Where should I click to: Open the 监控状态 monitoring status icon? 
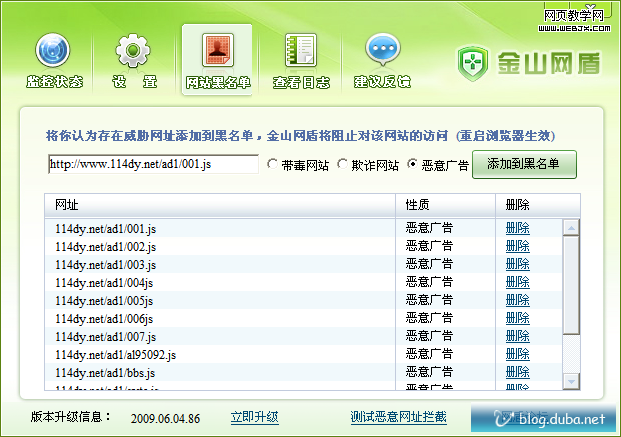[53, 50]
